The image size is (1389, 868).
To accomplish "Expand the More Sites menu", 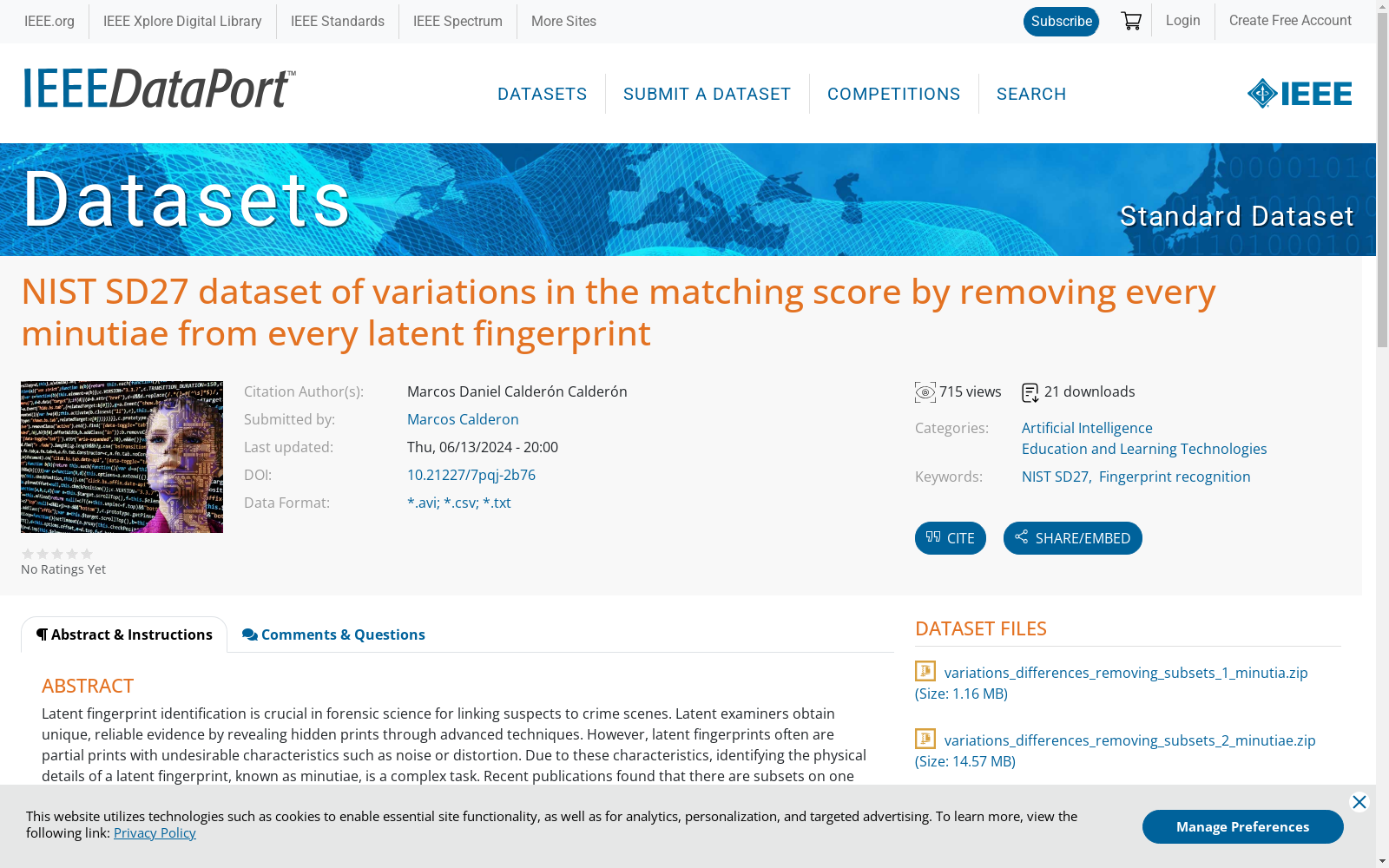I will click(563, 21).
